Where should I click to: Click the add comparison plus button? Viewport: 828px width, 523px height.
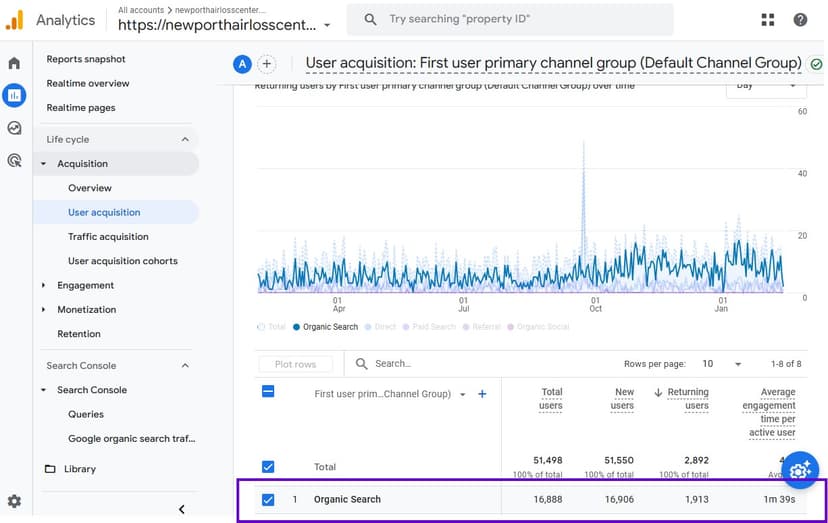click(x=267, y=64)
